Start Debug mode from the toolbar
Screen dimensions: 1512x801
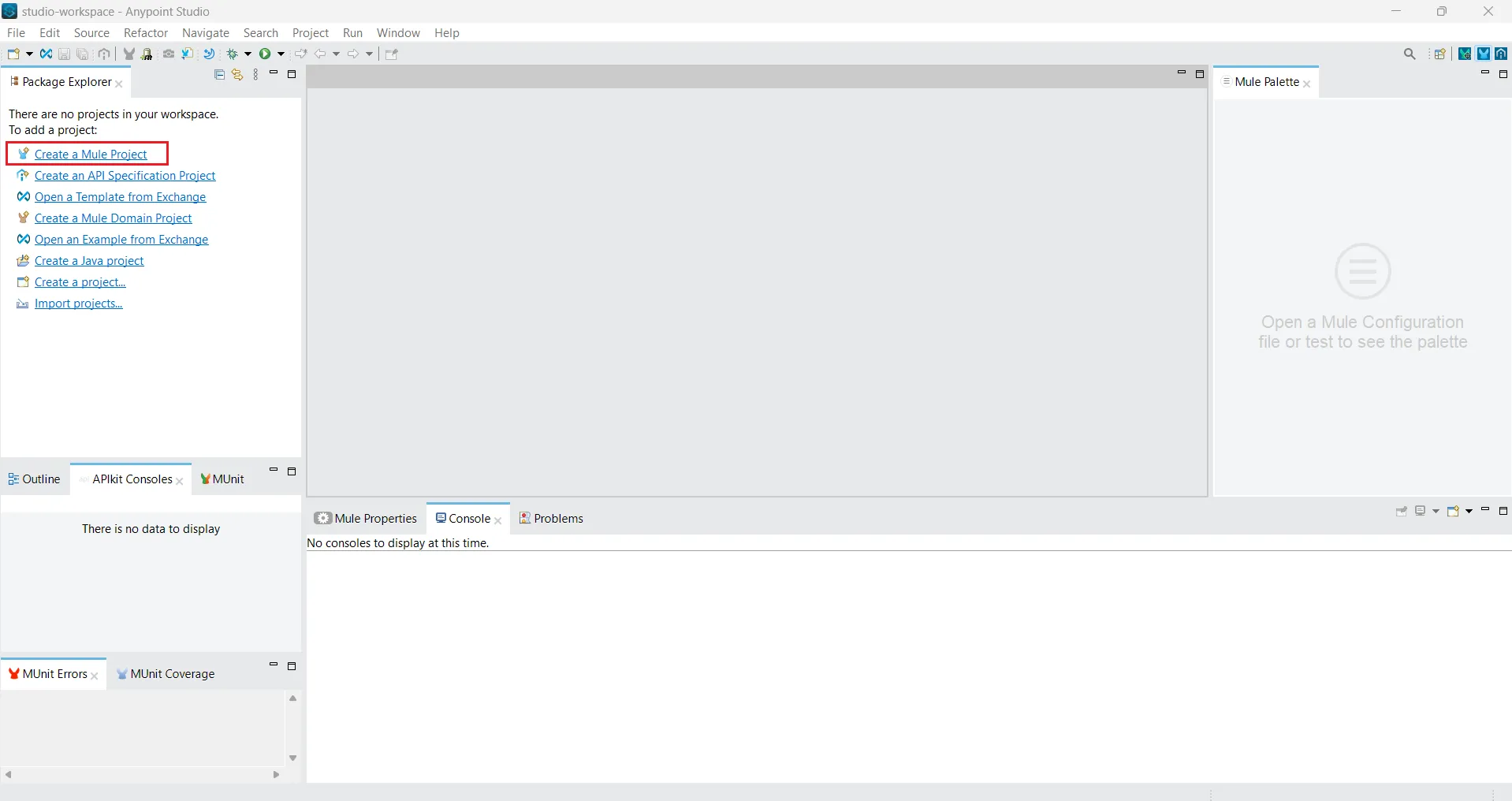[x=232, y=53]
